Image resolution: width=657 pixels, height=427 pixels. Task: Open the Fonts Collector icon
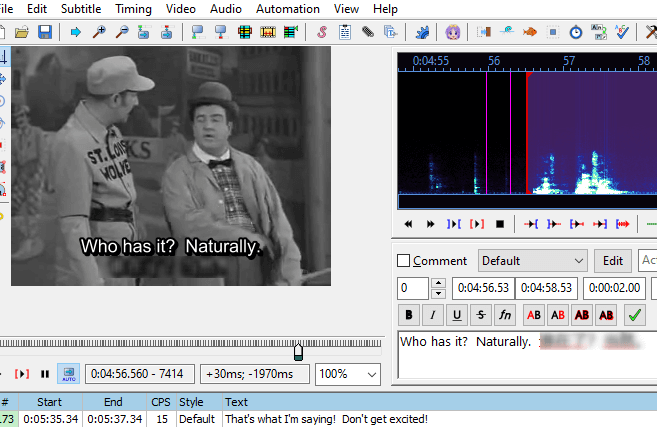[391, 32]
